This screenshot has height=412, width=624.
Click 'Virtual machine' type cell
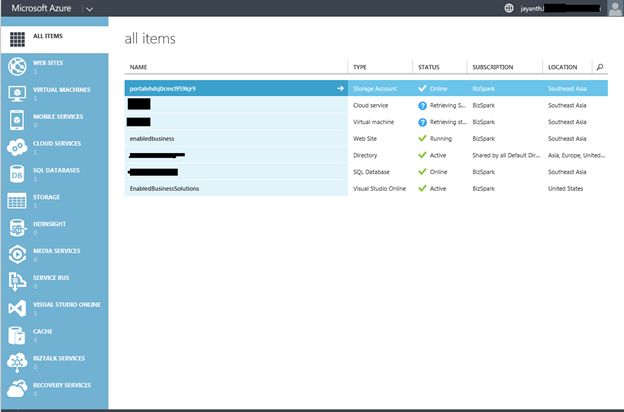coord(373,122)
